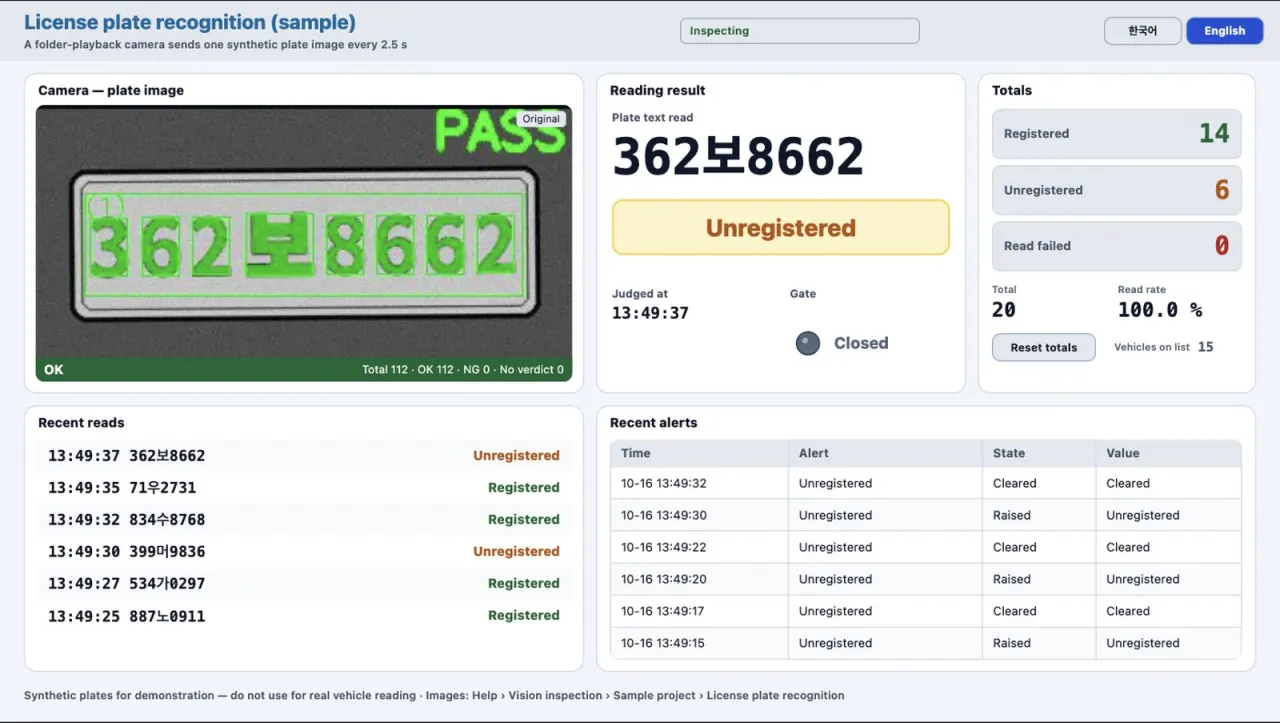Click the Total 112 OK 112 counter text

[x=462, y=370]
